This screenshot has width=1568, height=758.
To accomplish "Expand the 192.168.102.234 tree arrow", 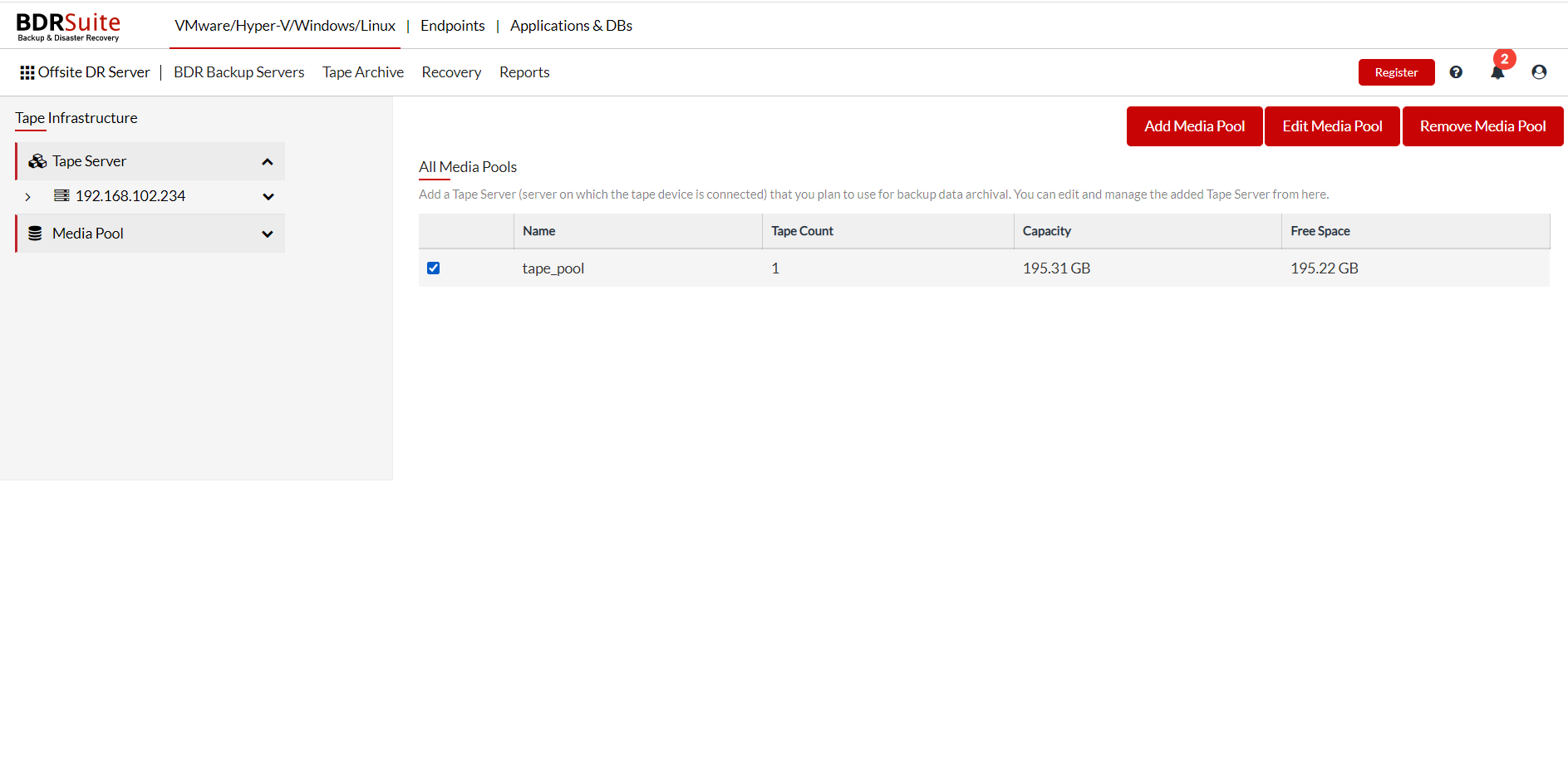I will coord(28,197).
